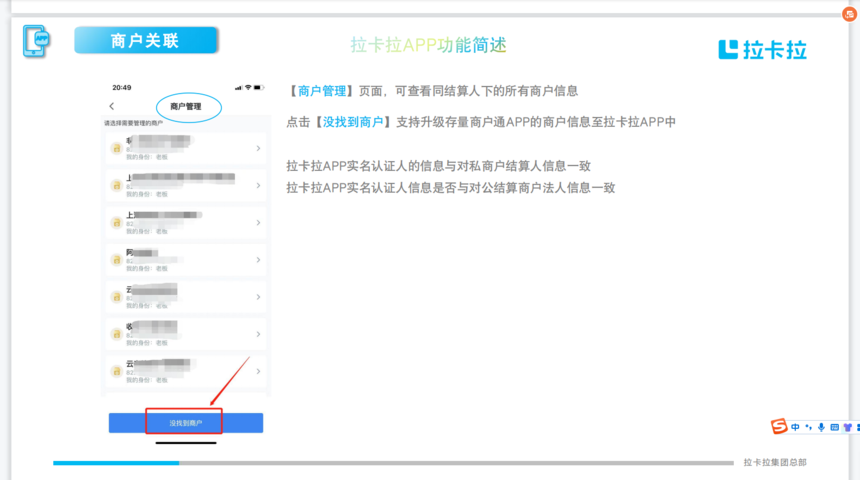
Task: Open seventh merchant via its right chevron
Action: pyautogui.click(x=258, y=371)
